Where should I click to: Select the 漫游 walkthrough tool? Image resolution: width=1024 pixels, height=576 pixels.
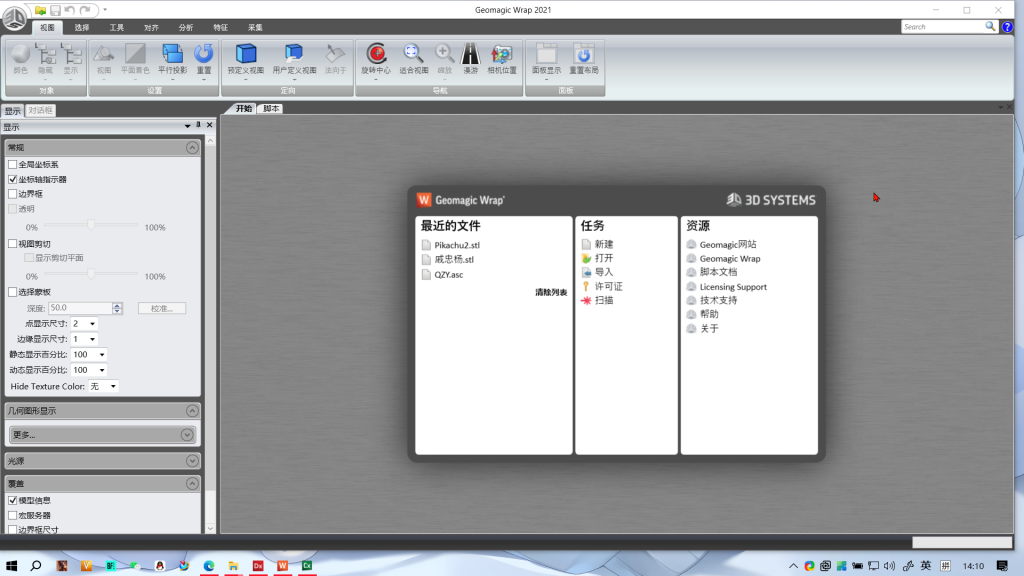(x=470, y=54)
